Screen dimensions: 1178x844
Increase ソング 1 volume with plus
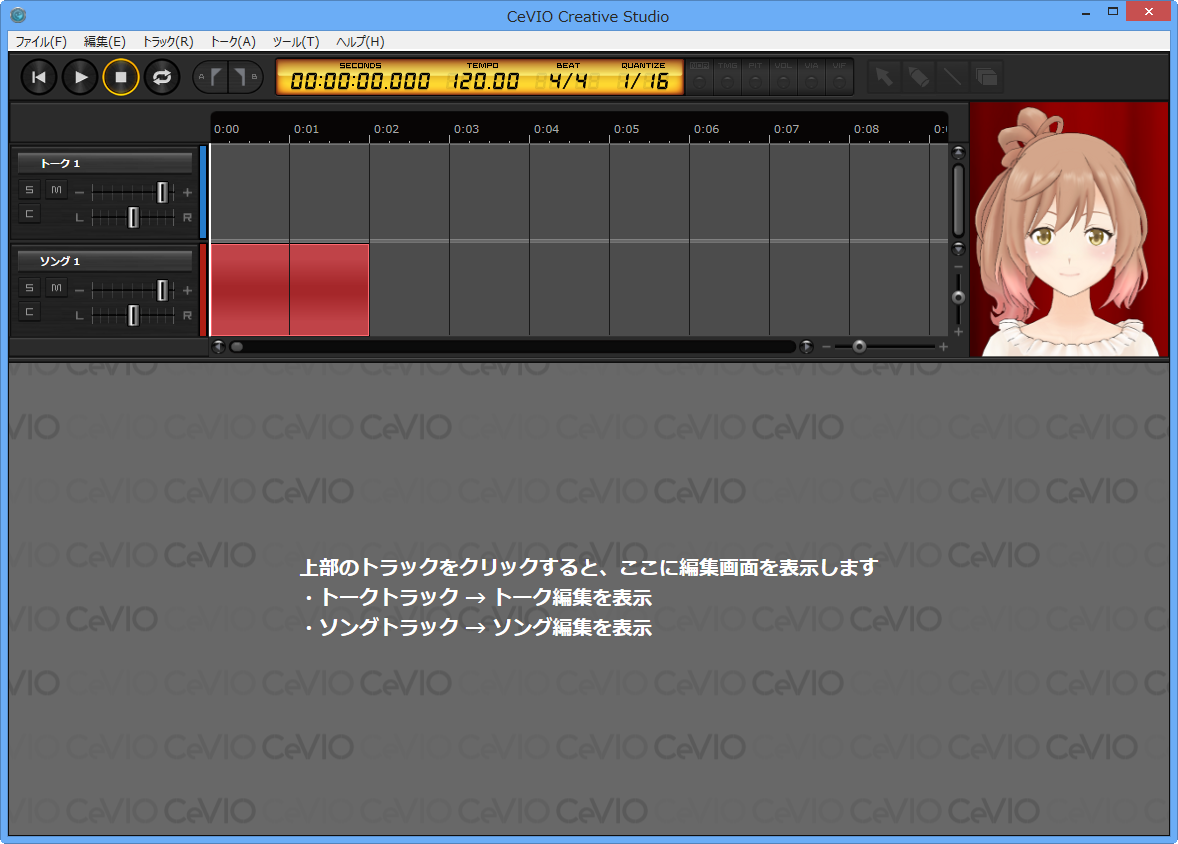(187, 290)
